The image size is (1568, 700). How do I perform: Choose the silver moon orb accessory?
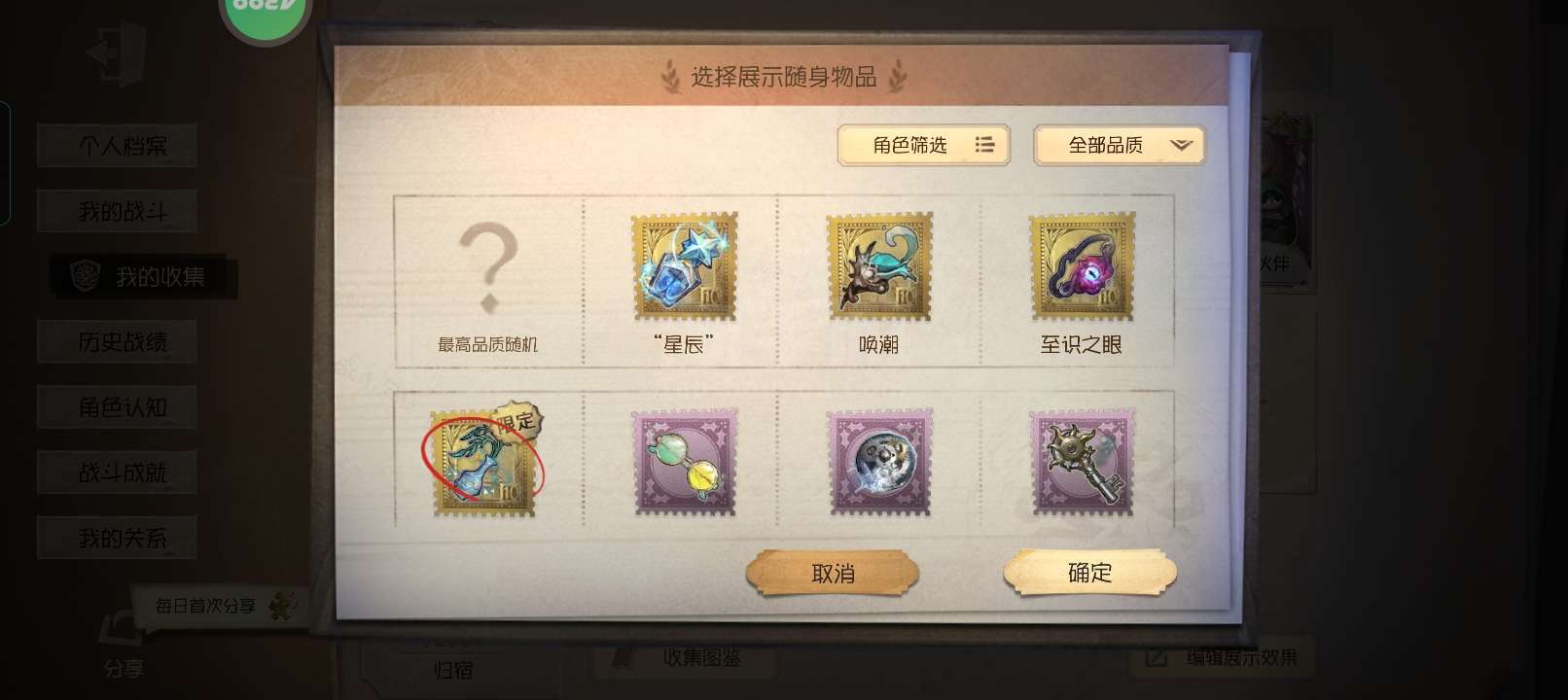[x=879, y=462]
